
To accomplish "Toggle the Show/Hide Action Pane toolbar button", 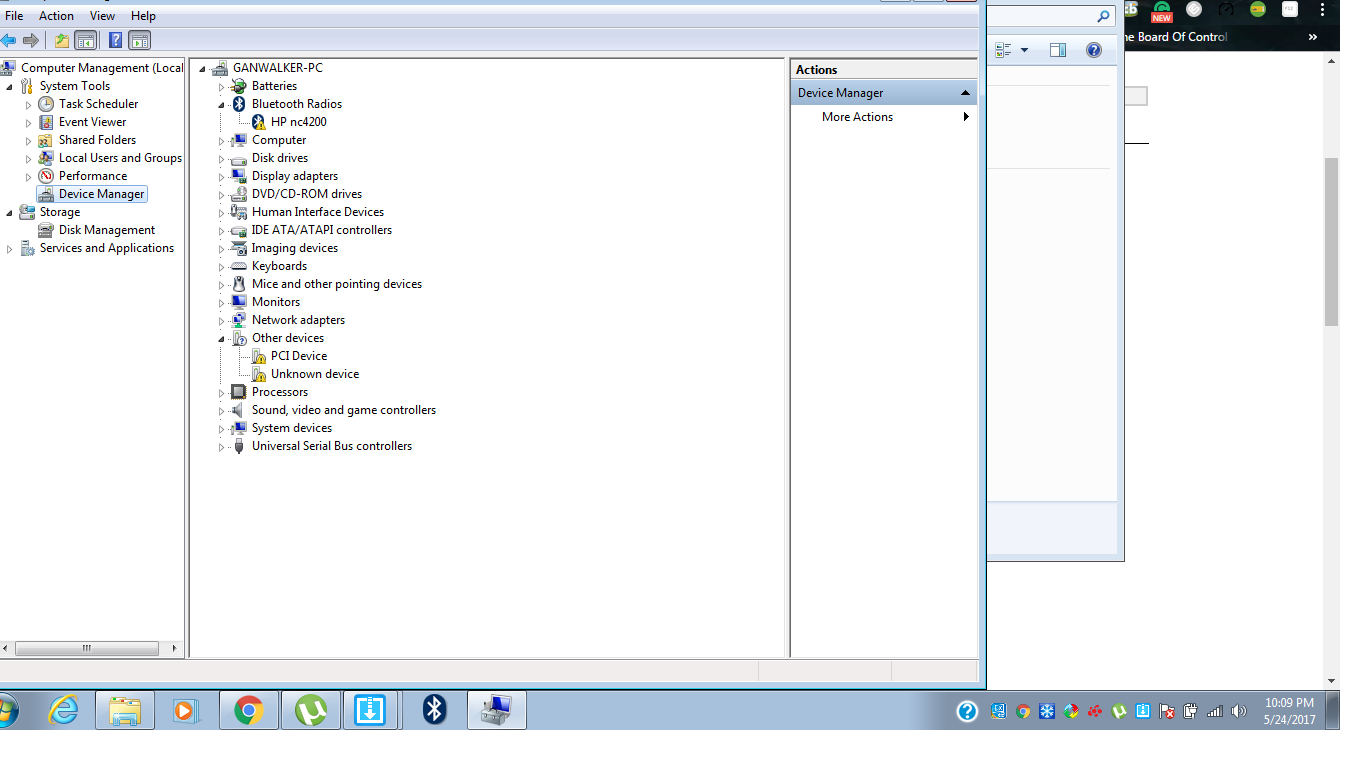I will (140, 40).
